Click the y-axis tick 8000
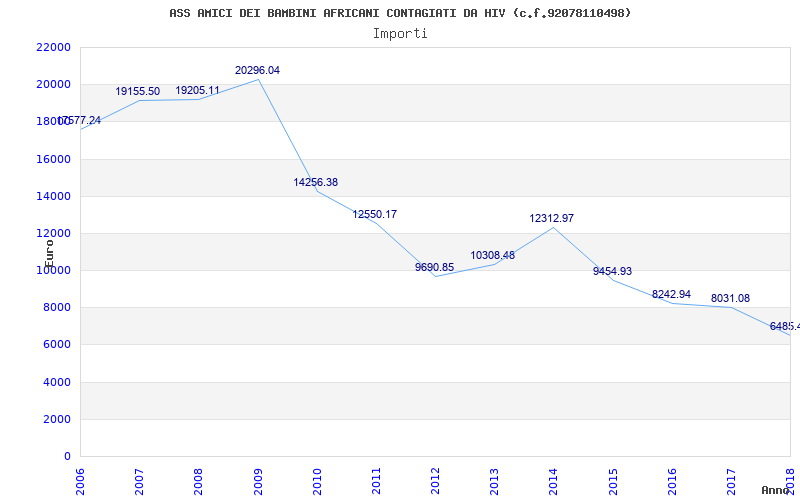 point(57,308)
